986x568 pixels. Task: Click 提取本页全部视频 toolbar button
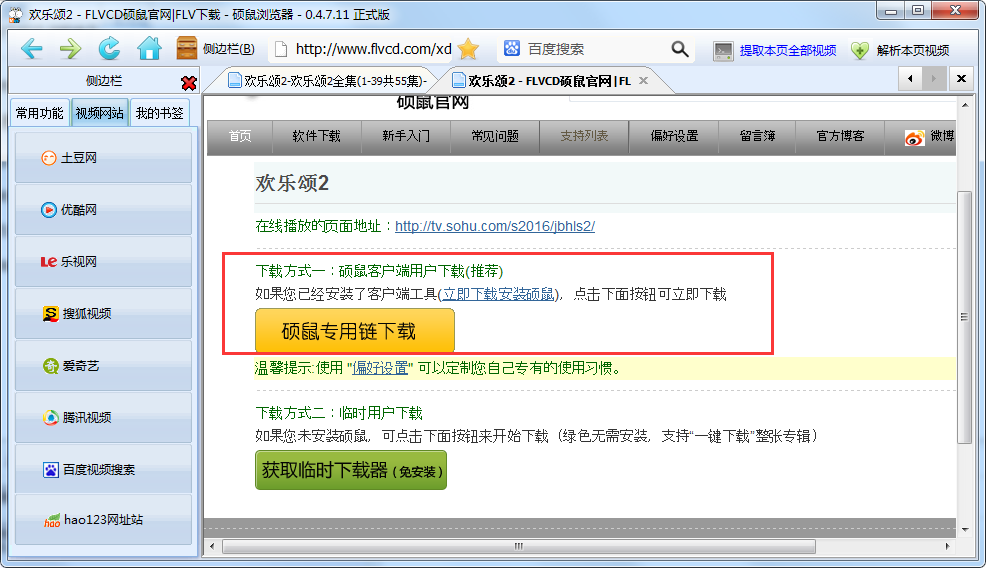775,50
